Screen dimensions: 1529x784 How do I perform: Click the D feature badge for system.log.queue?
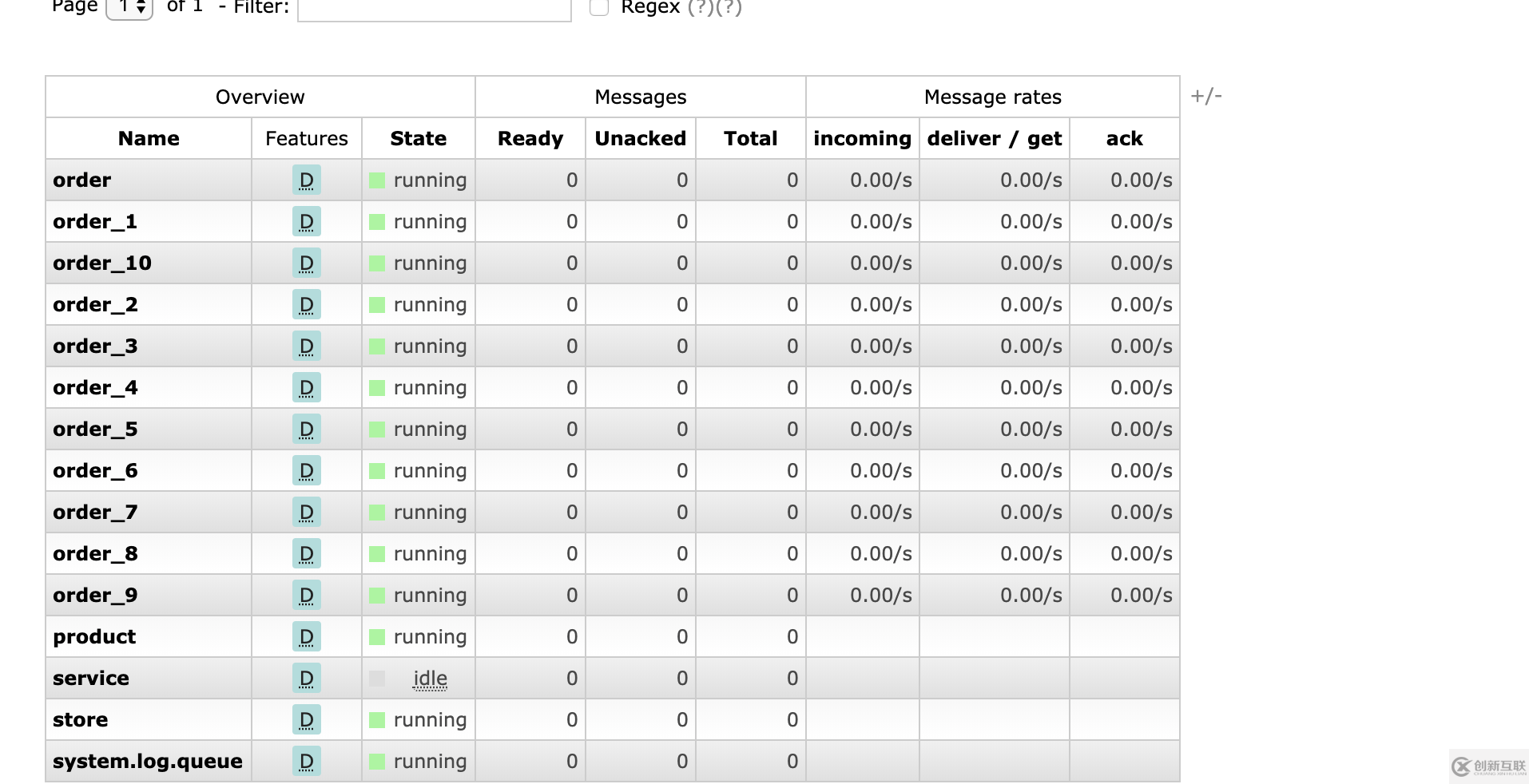pos(307,761)
